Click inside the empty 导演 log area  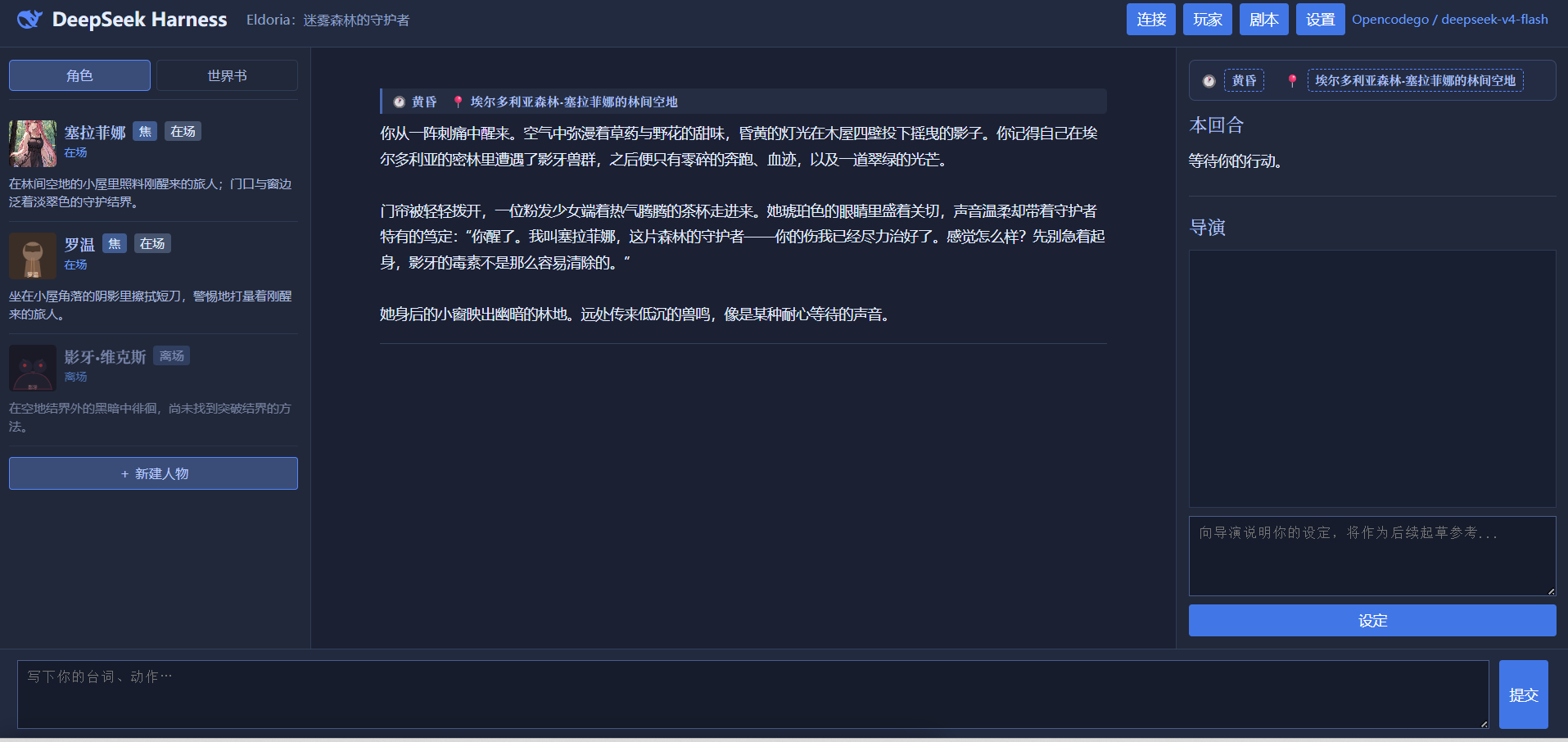[x=1372, y=379]
